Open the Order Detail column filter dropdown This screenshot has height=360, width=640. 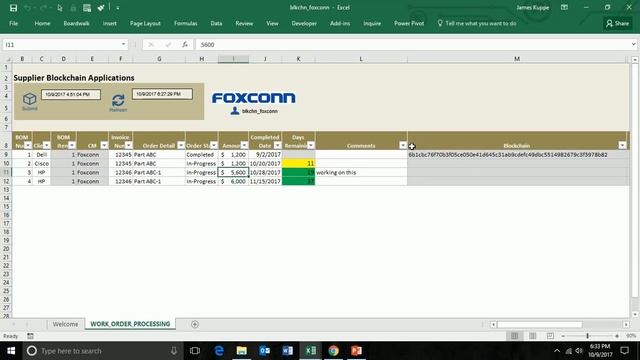[181, 145]
